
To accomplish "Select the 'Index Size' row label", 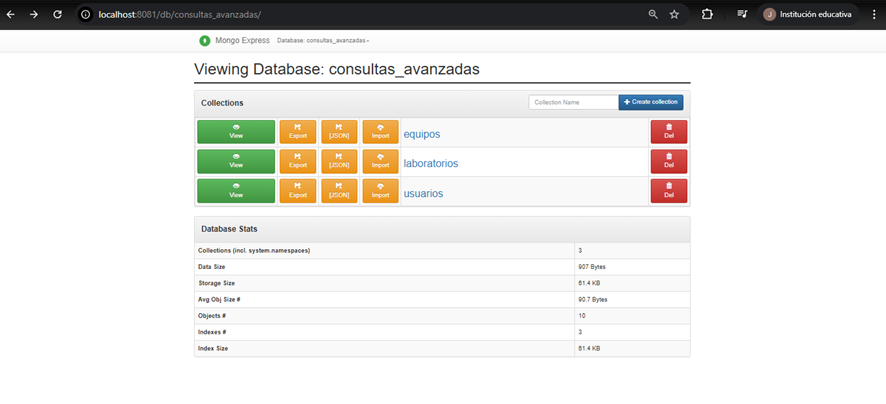I will point(213,349).
